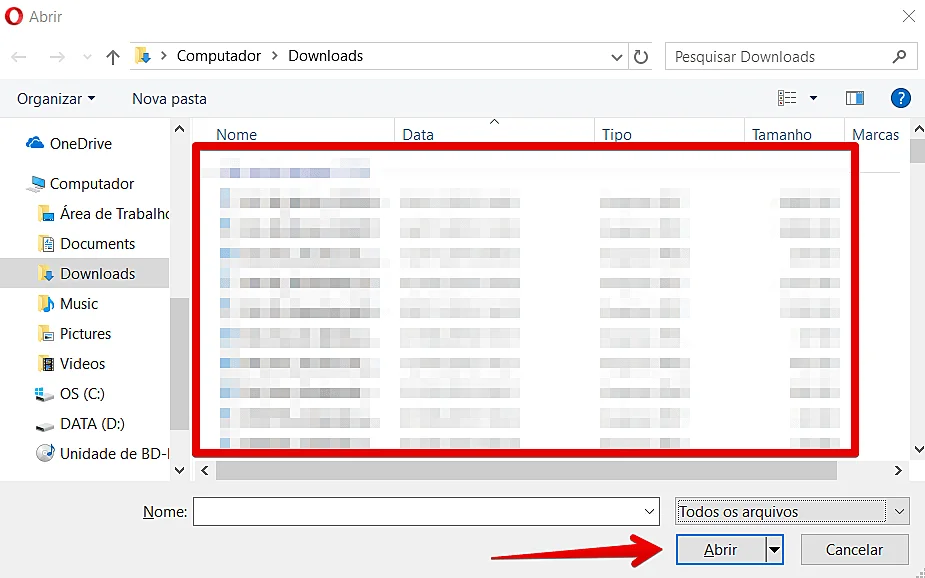Focus the Pesquisar Downloads search box

(790, 57)
